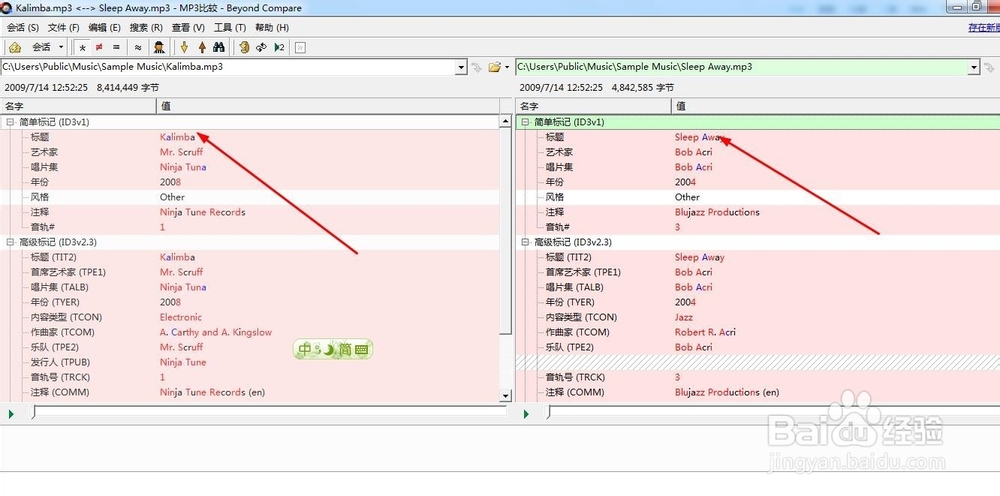
Task: Open the 工具 (T) menu
Action: coord(230,27)
